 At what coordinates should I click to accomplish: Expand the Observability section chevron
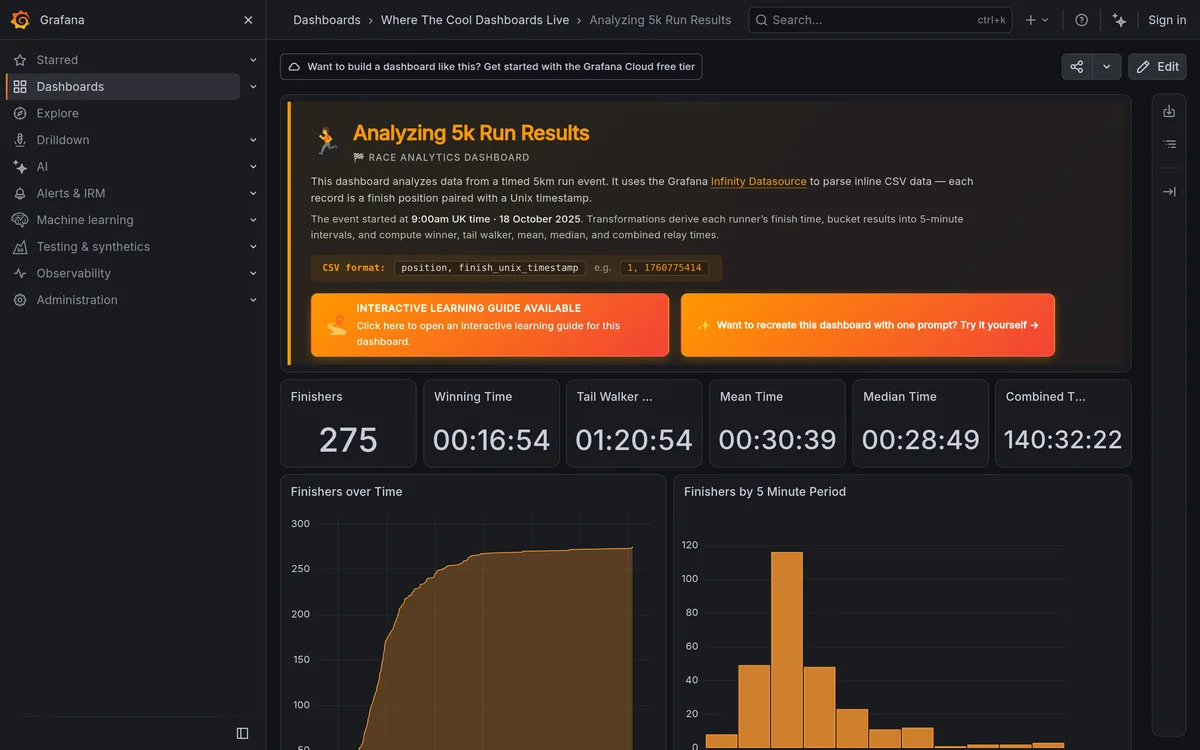pos(253,273)
